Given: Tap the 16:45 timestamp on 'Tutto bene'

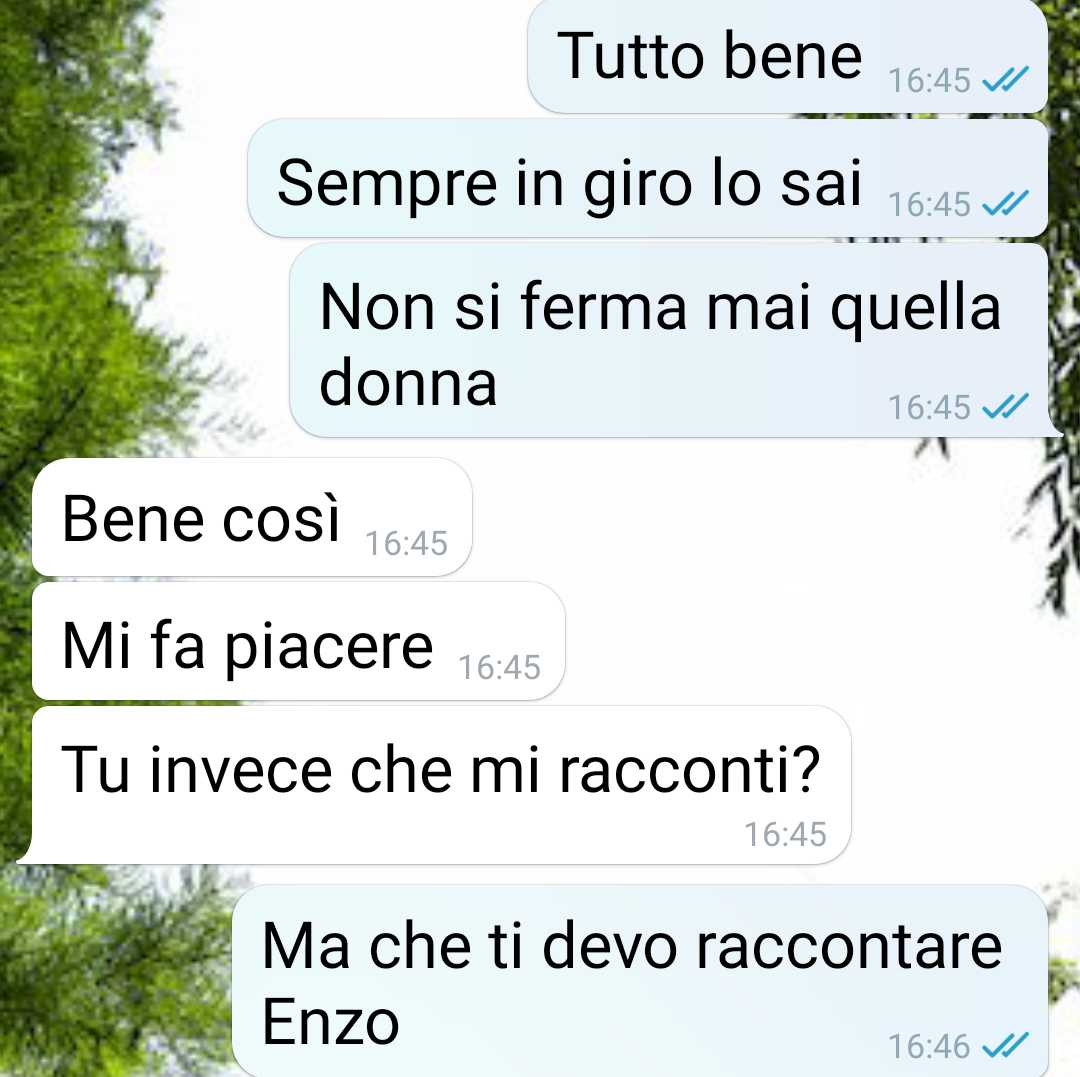Looking at the screenshot, I should (x=929, y=80).
